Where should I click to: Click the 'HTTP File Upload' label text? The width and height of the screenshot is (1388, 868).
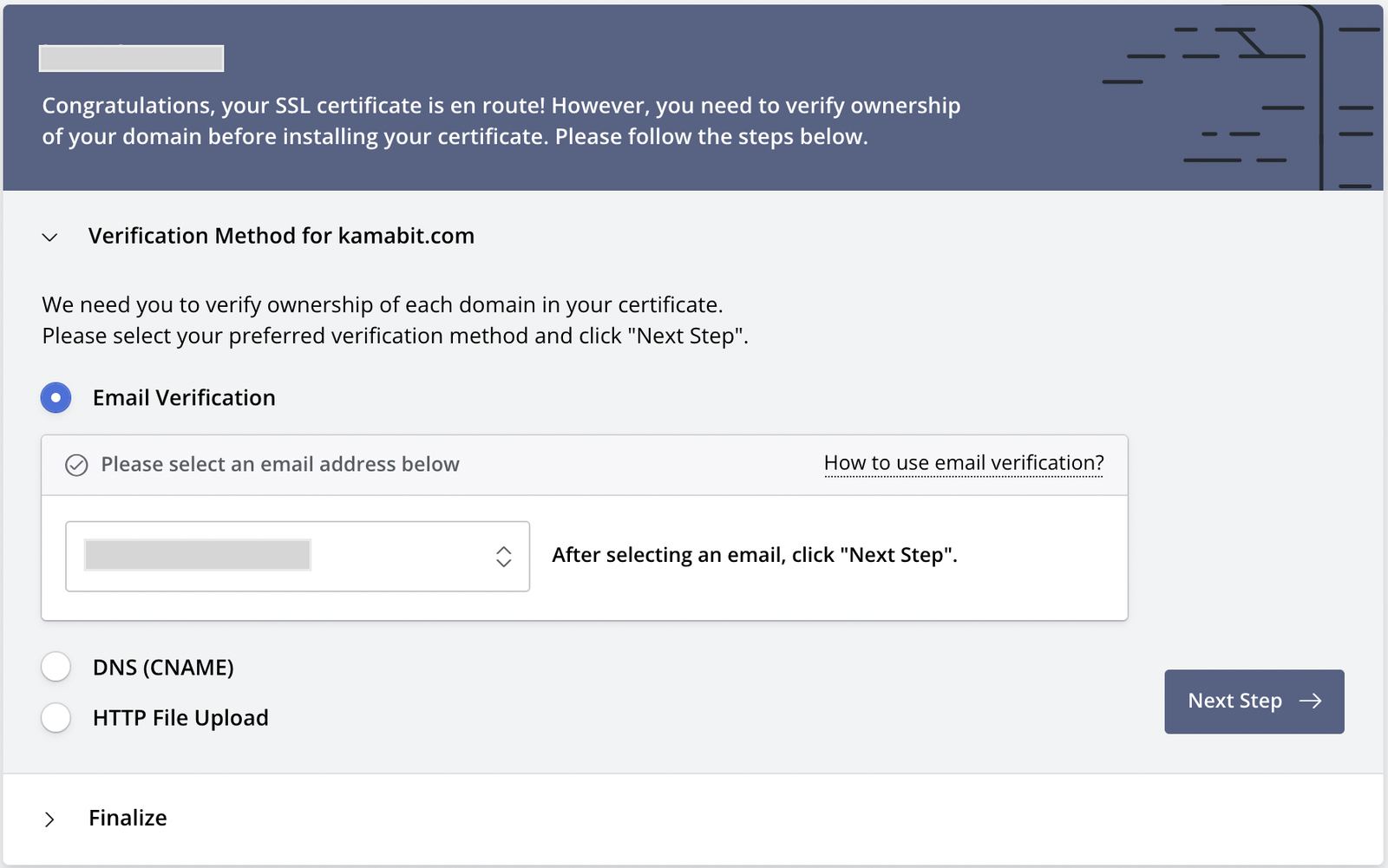click(180, 718)
